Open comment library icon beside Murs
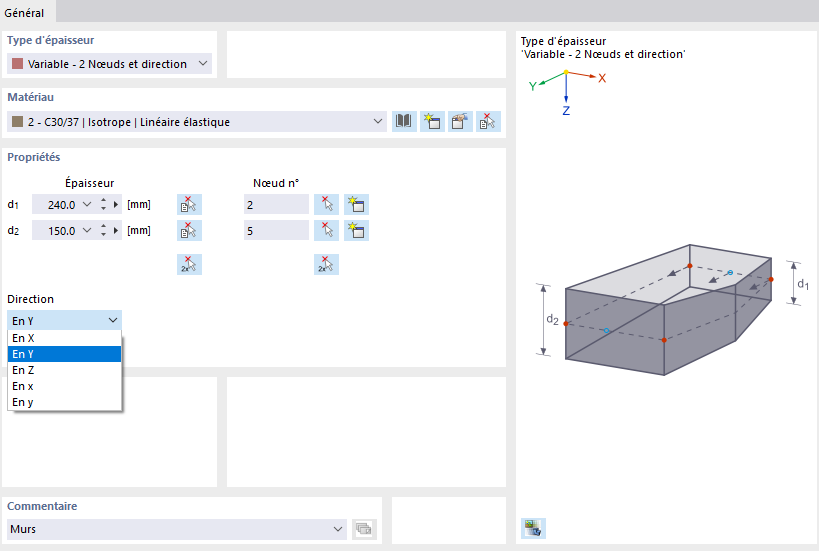This screenshot has width=819, height=551. 364,529
